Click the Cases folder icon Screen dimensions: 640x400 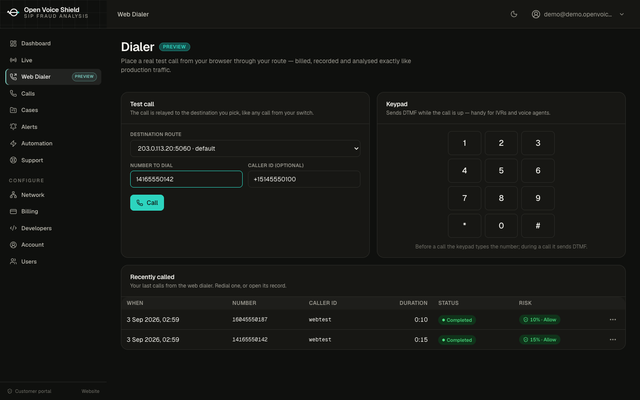coord(13,110)
